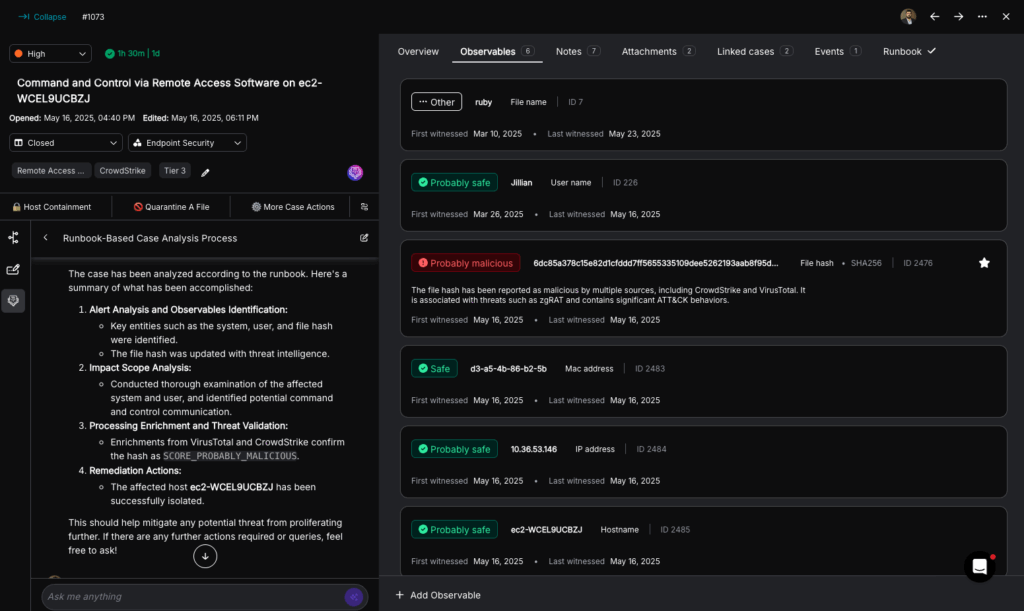The width and height of the screenshot is (1024, 611).
Task: Start a new chat from the runbook header icon
Action: pyautogui.click(x=364, y=238)
